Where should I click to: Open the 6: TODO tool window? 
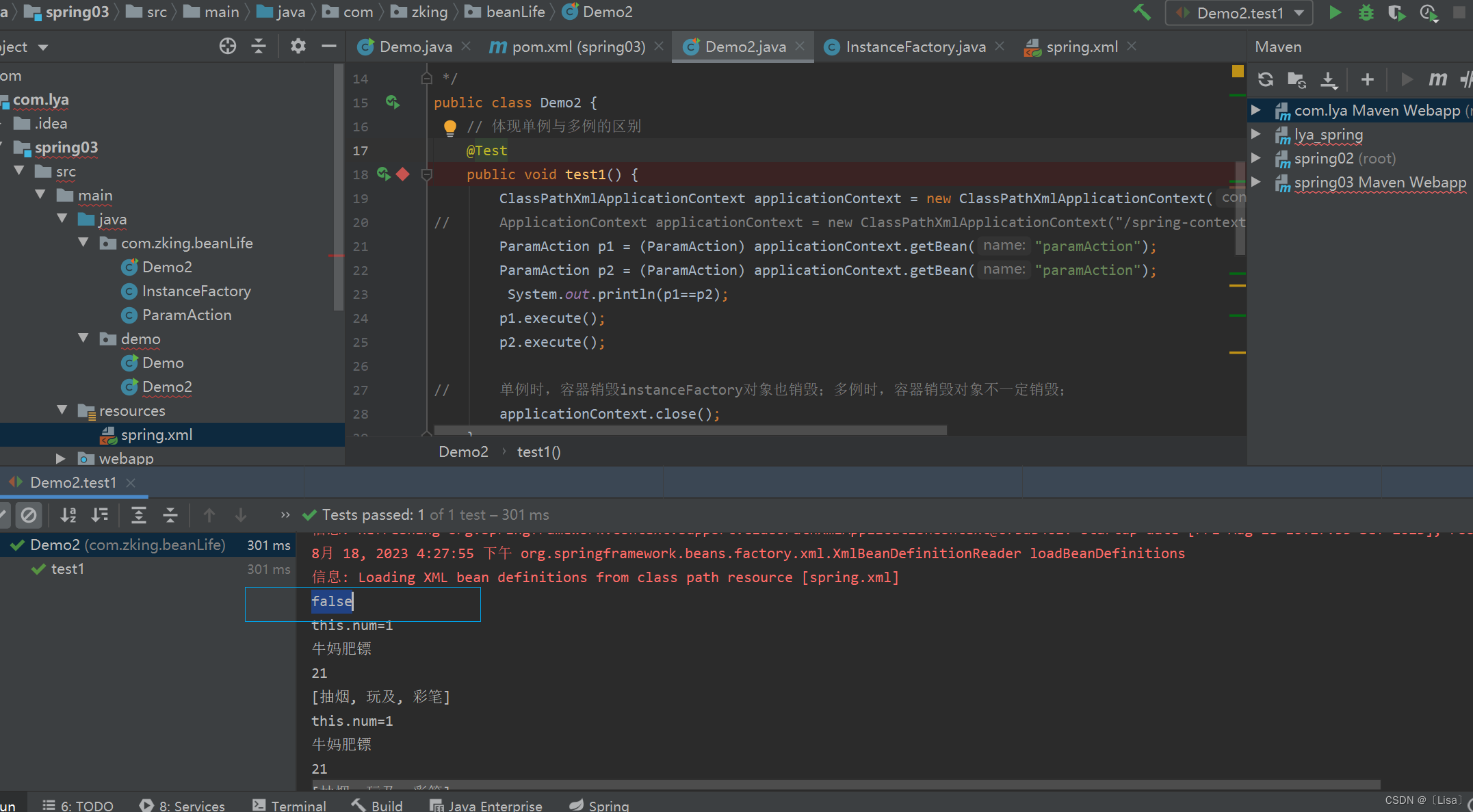78,806
